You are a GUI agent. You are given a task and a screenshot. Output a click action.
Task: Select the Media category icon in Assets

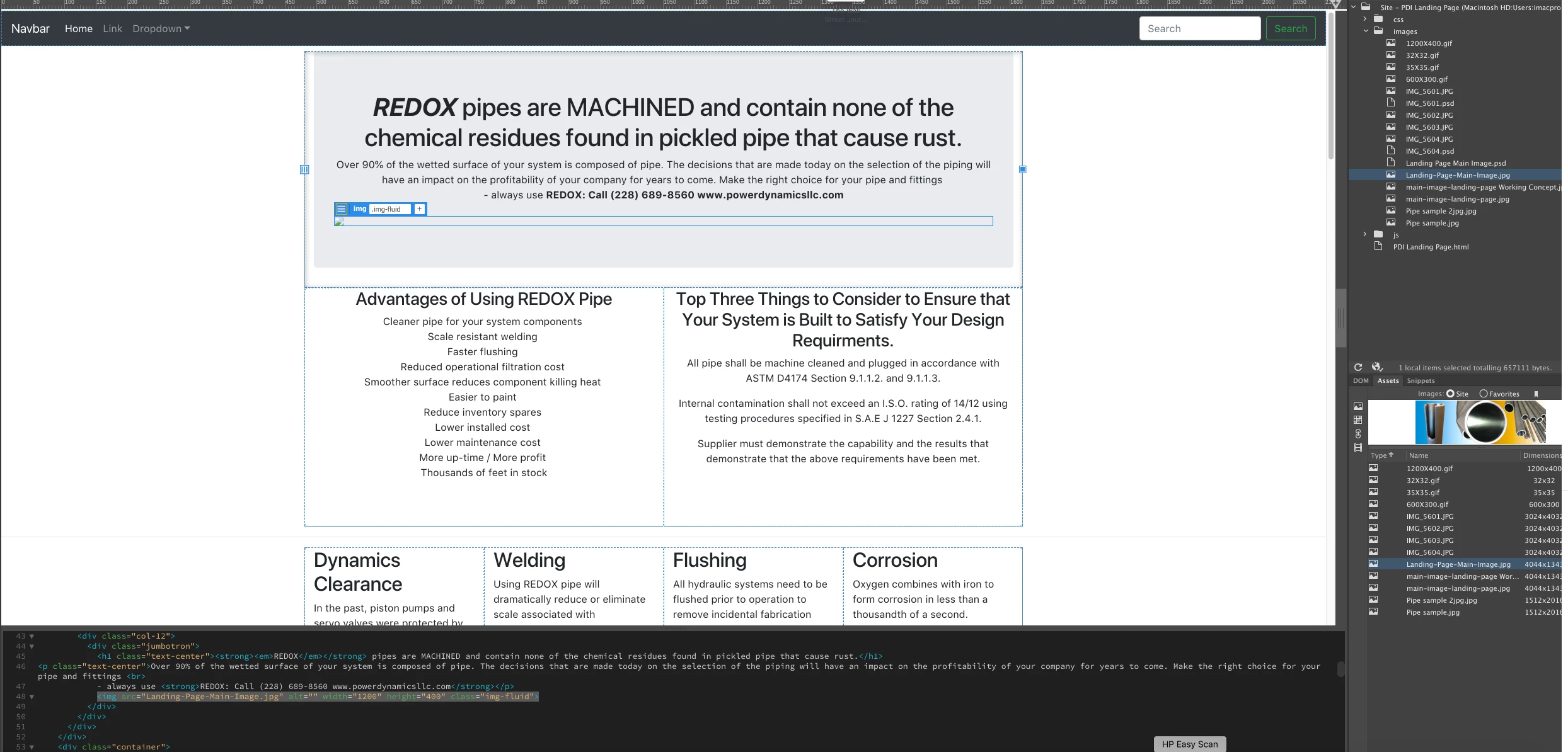coord(1358,448)
